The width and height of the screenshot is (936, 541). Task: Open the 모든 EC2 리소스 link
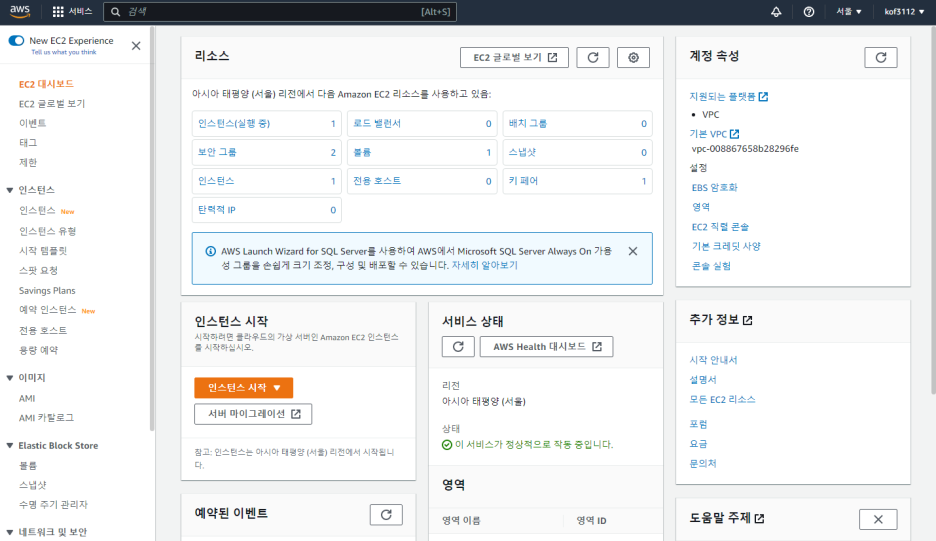(722, 399)
